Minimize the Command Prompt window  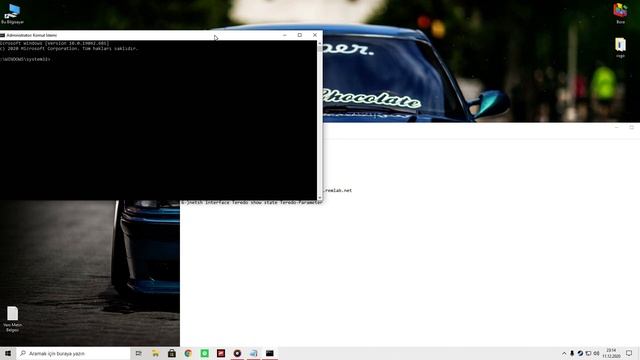(x=284, y=35)
